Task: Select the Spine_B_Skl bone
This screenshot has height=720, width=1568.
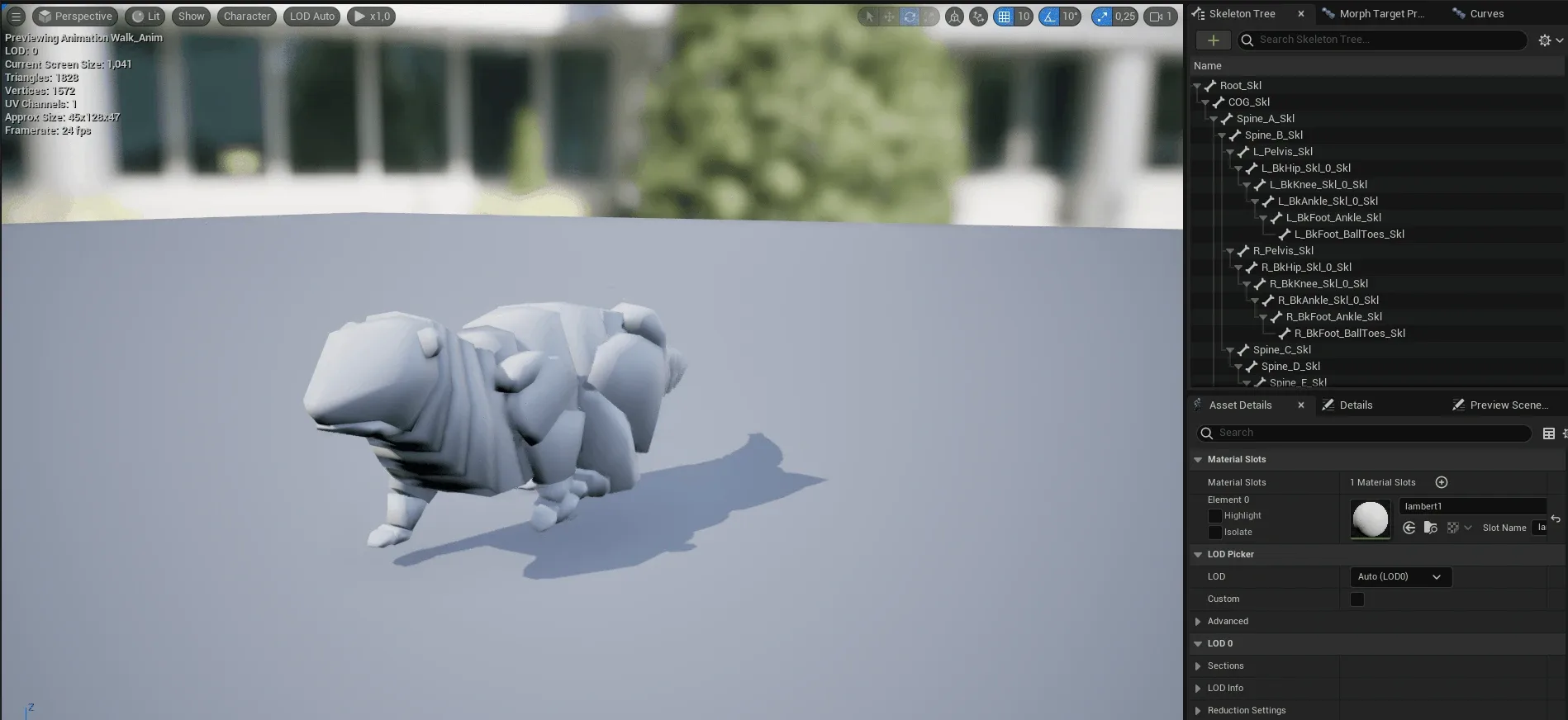Action: [1273, 135]
